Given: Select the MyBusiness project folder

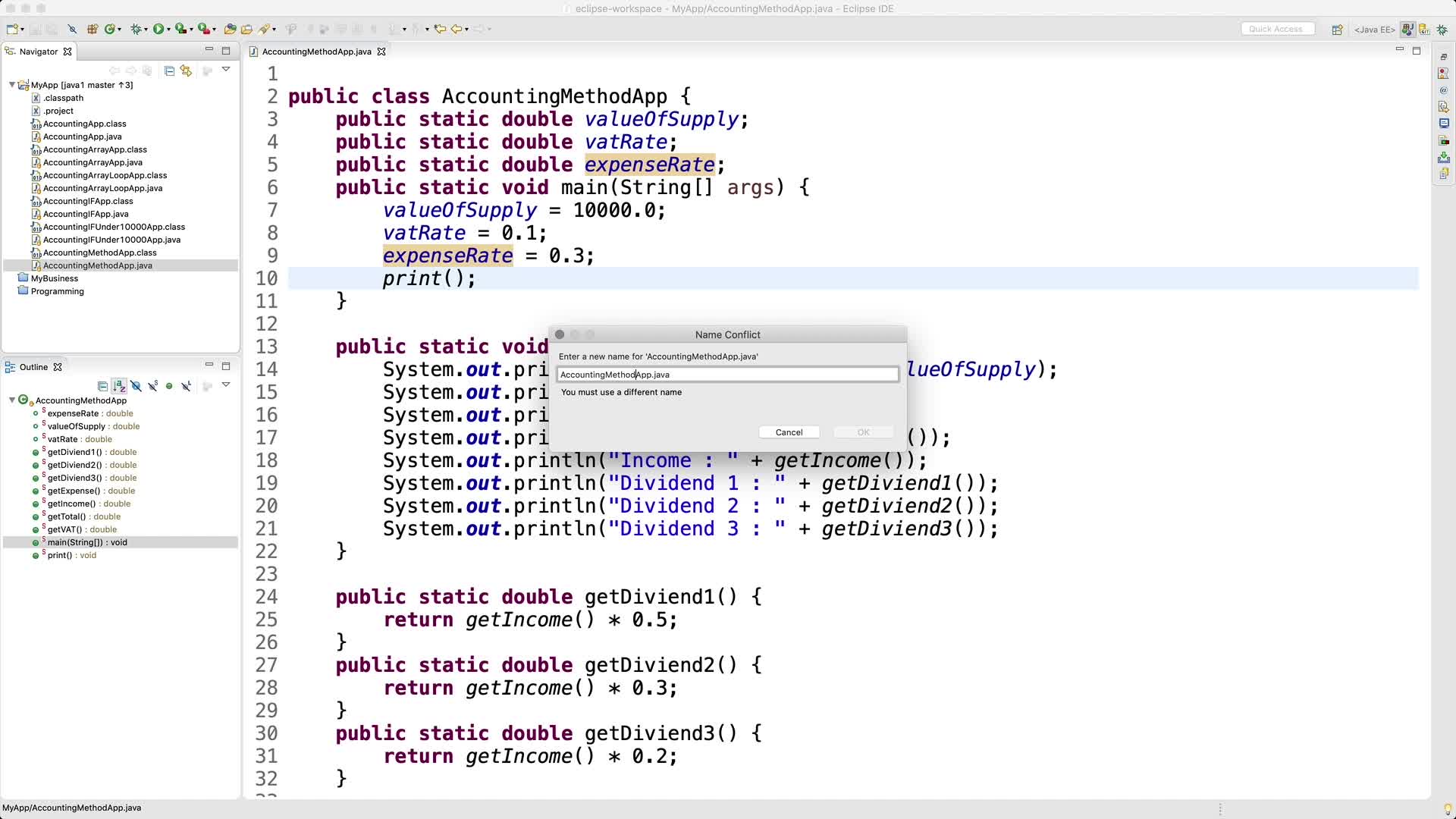Looking at the screenshot, I should point(55,278).
